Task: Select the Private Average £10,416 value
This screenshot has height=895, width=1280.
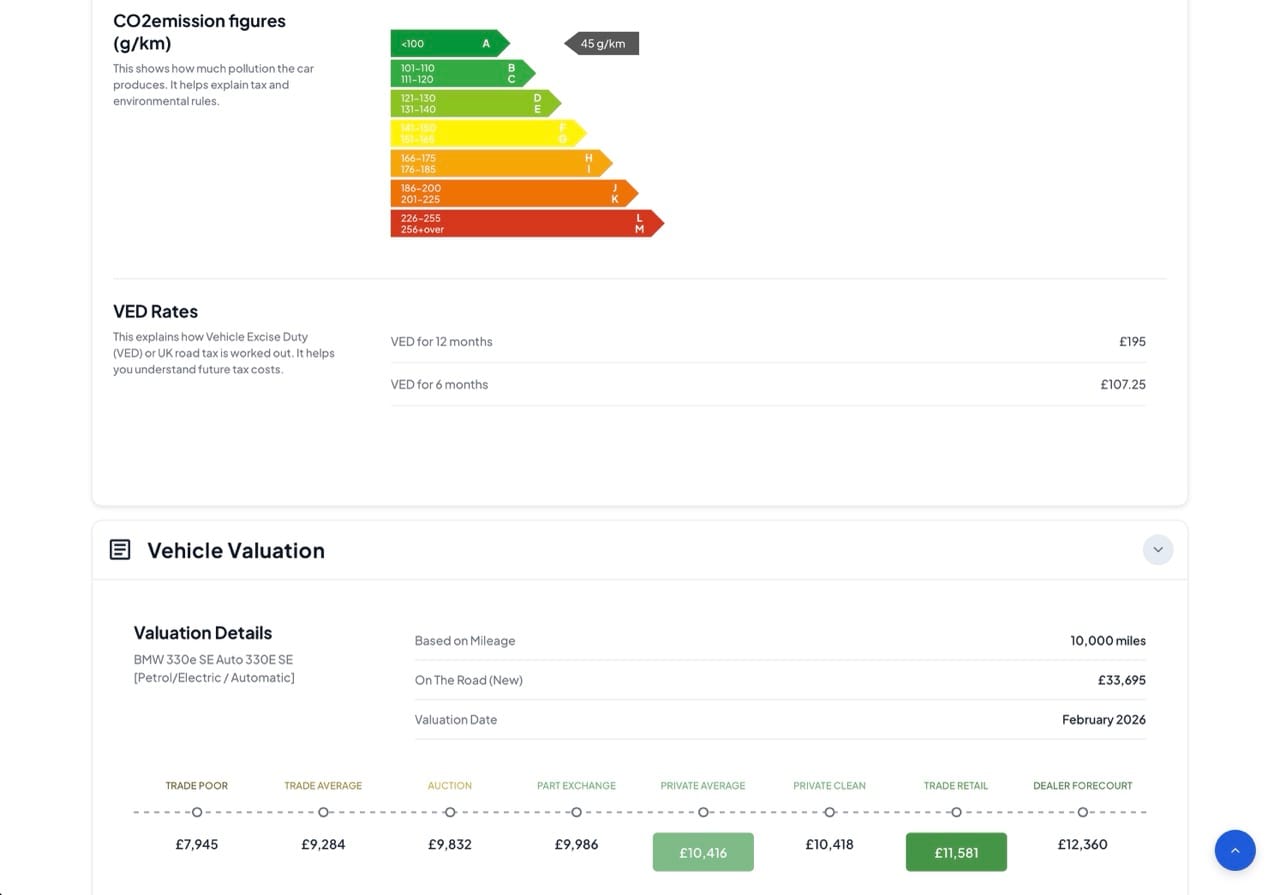Action: click(x=703, y=852)
